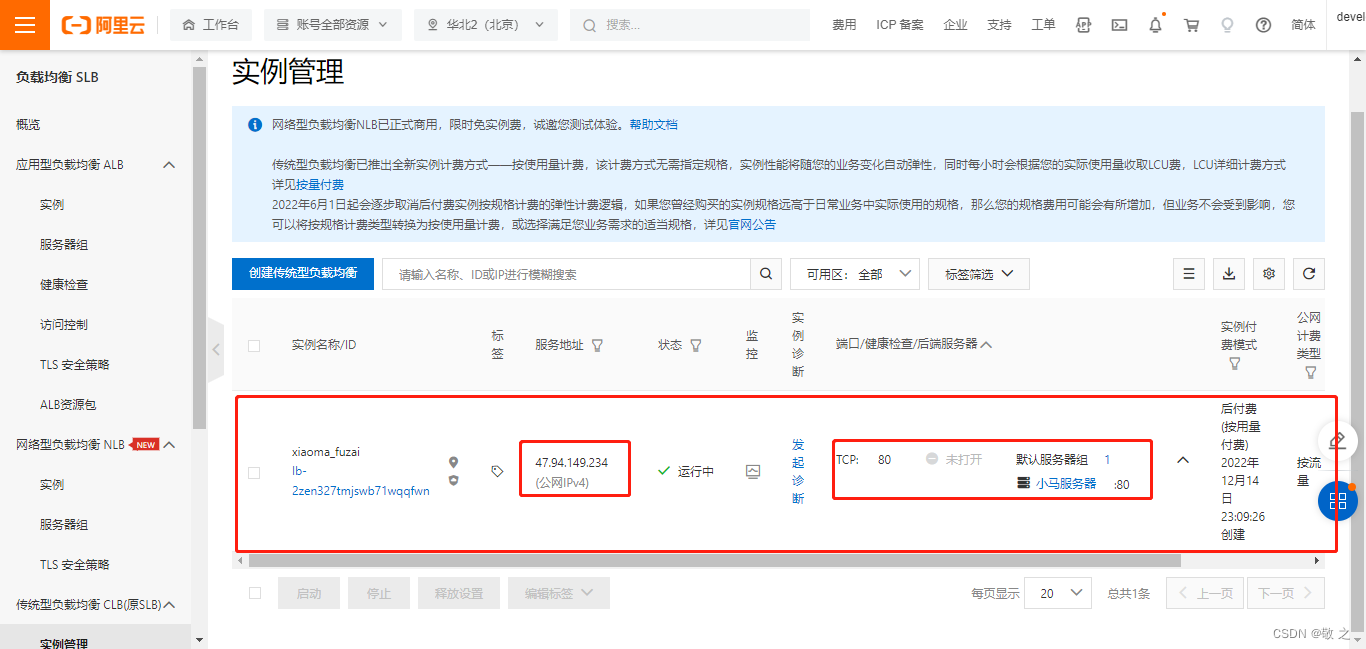Click the 发起诊断 link
Viewport: 1366px width, 649px height.
point(798,471)
